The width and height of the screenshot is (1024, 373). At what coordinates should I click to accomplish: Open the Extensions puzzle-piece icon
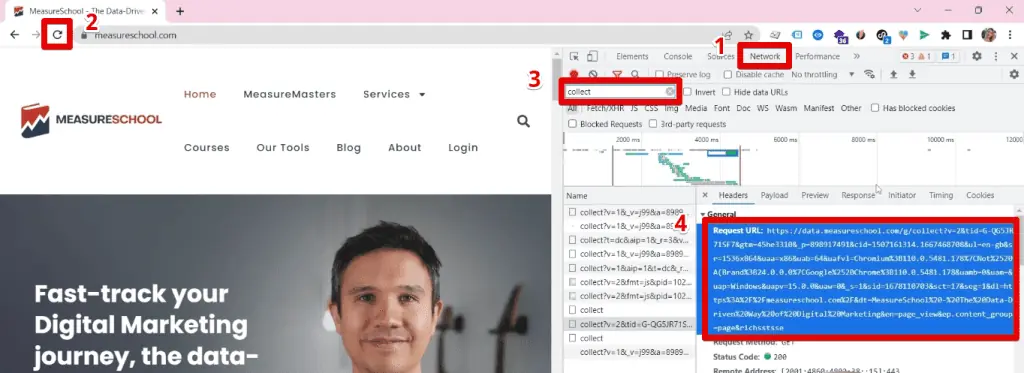[x=945, y=35]
